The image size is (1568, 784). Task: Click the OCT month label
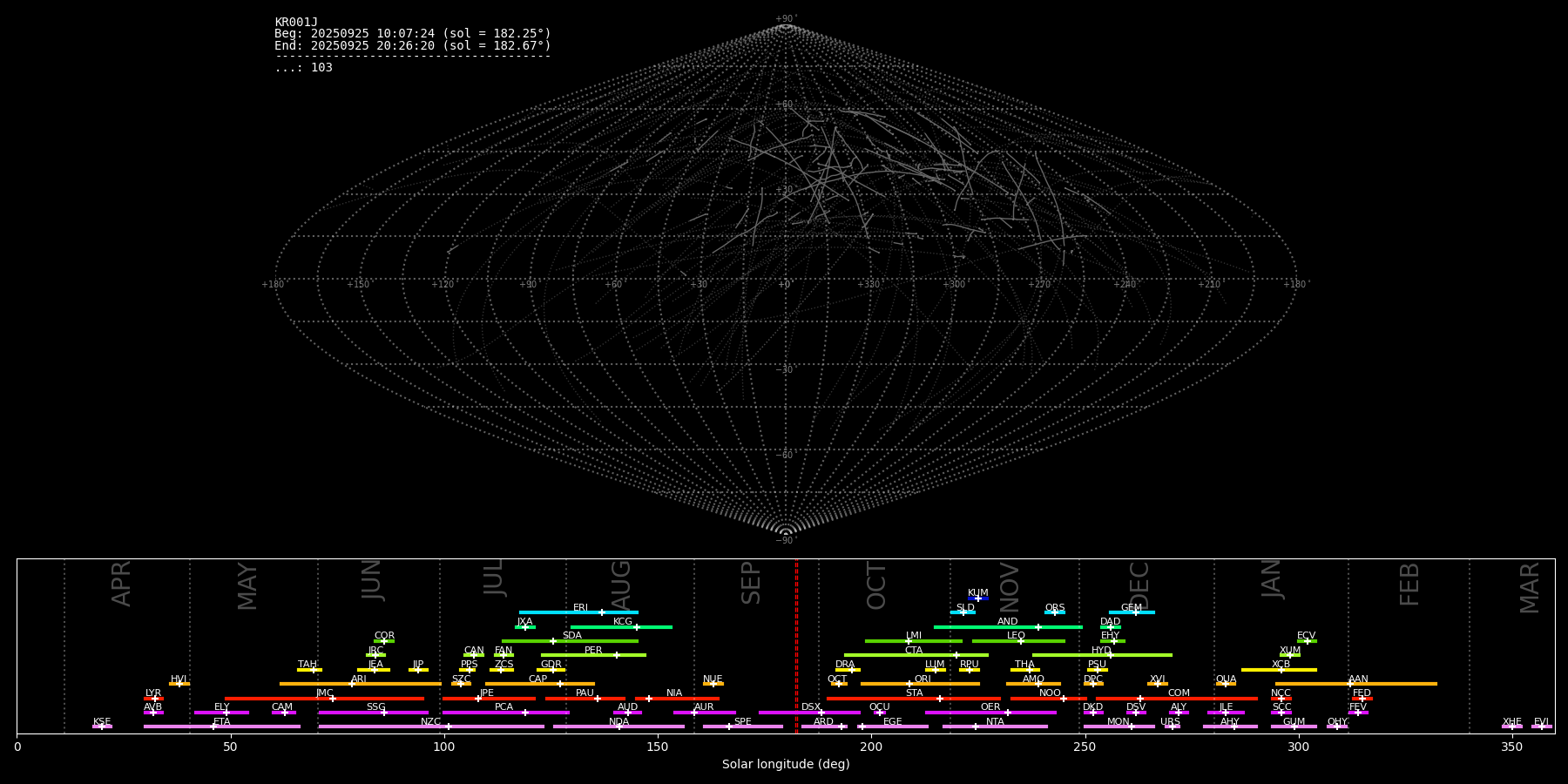coord(876,585)
